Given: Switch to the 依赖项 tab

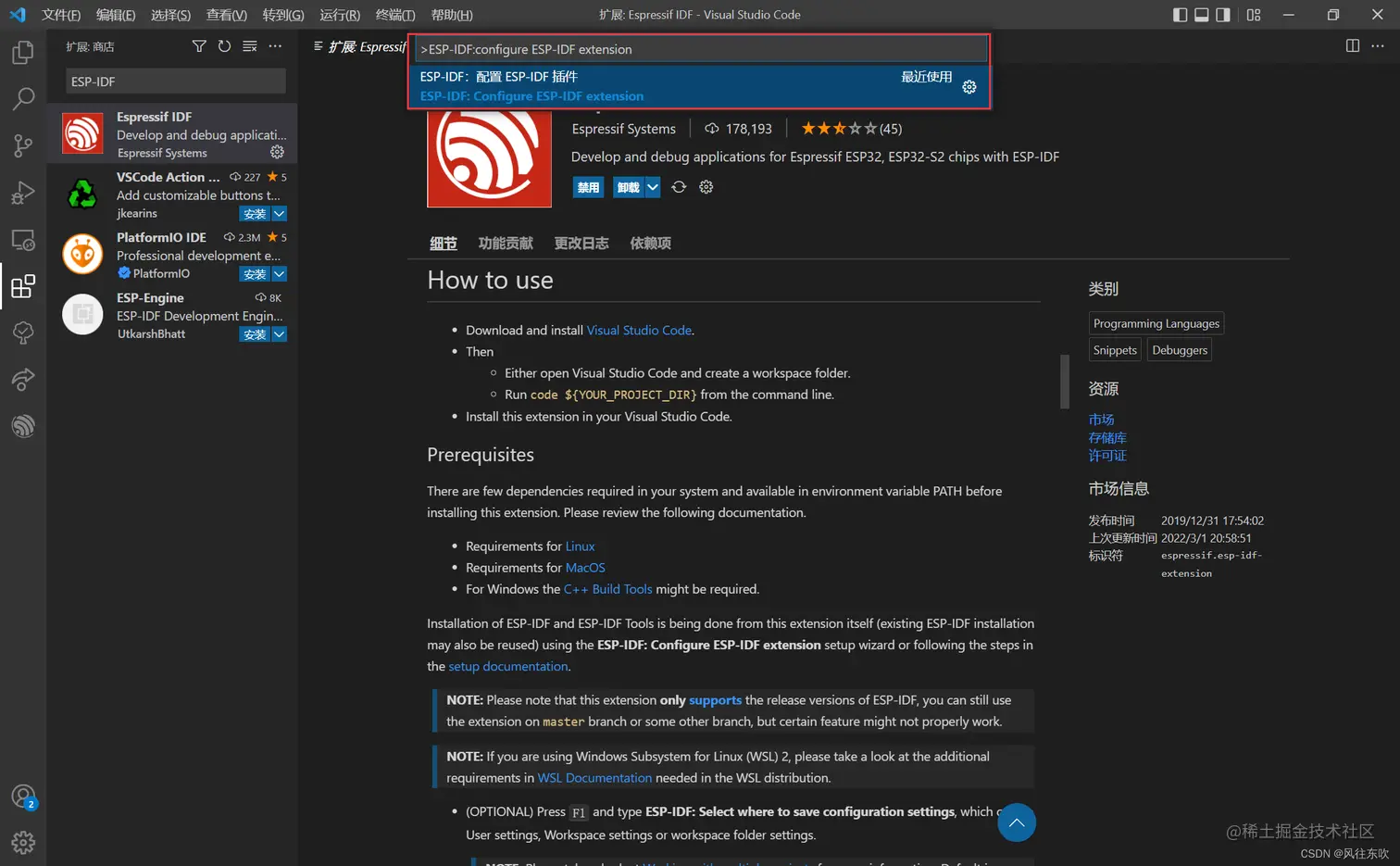Looking at the screenshot, I should point(651,243).
